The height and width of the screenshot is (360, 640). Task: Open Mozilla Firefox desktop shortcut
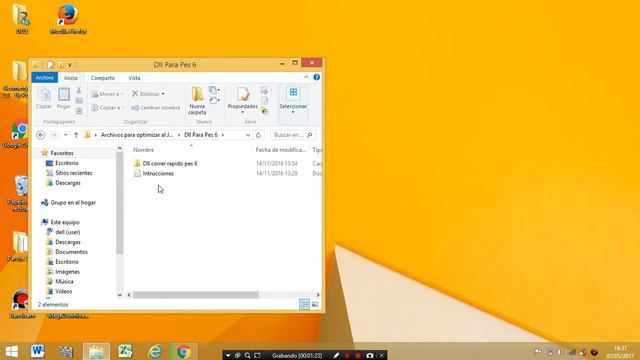68,19
